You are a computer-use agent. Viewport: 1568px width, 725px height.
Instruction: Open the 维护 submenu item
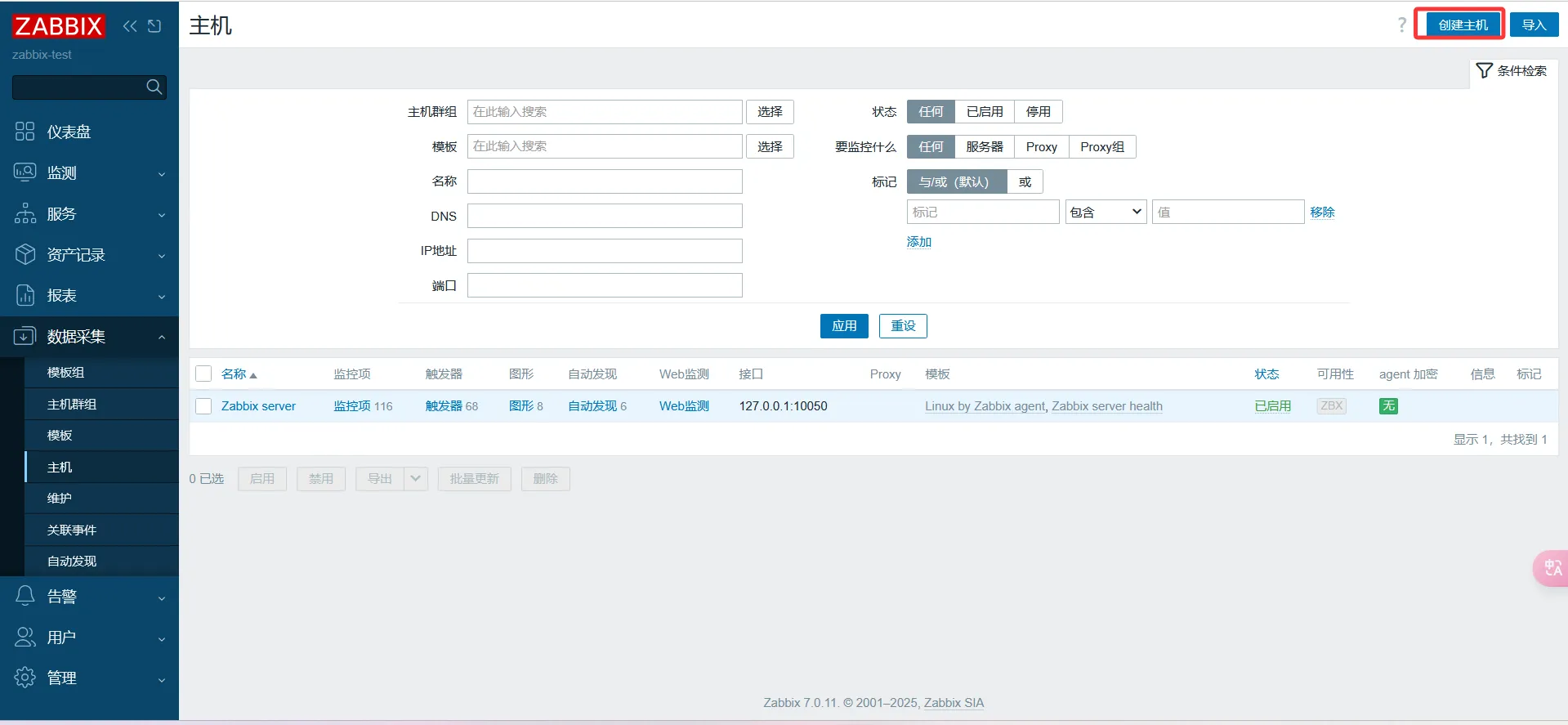click(x=101, y=498)
